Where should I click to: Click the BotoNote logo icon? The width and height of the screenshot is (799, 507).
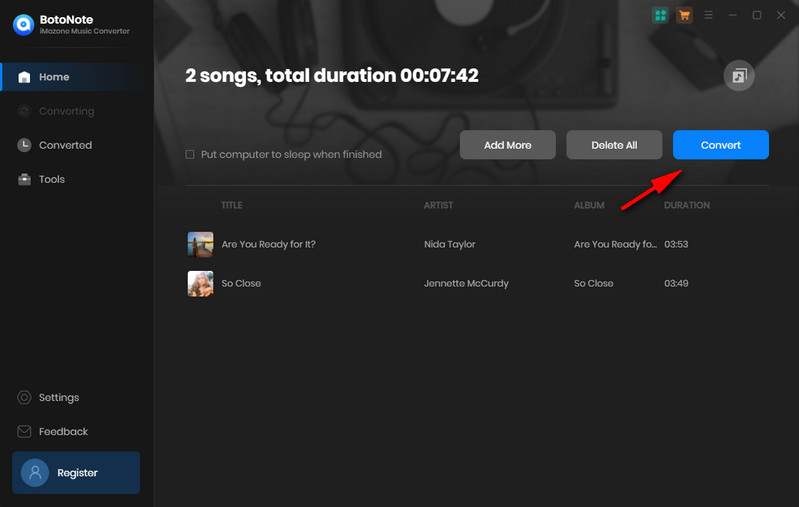coord(23,24)
